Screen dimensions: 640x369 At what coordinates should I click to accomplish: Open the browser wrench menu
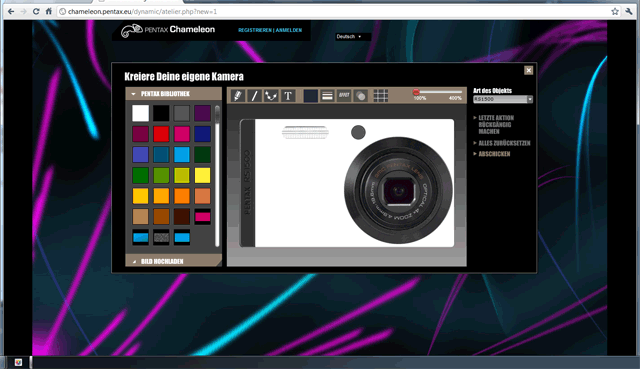click(629, 11)
